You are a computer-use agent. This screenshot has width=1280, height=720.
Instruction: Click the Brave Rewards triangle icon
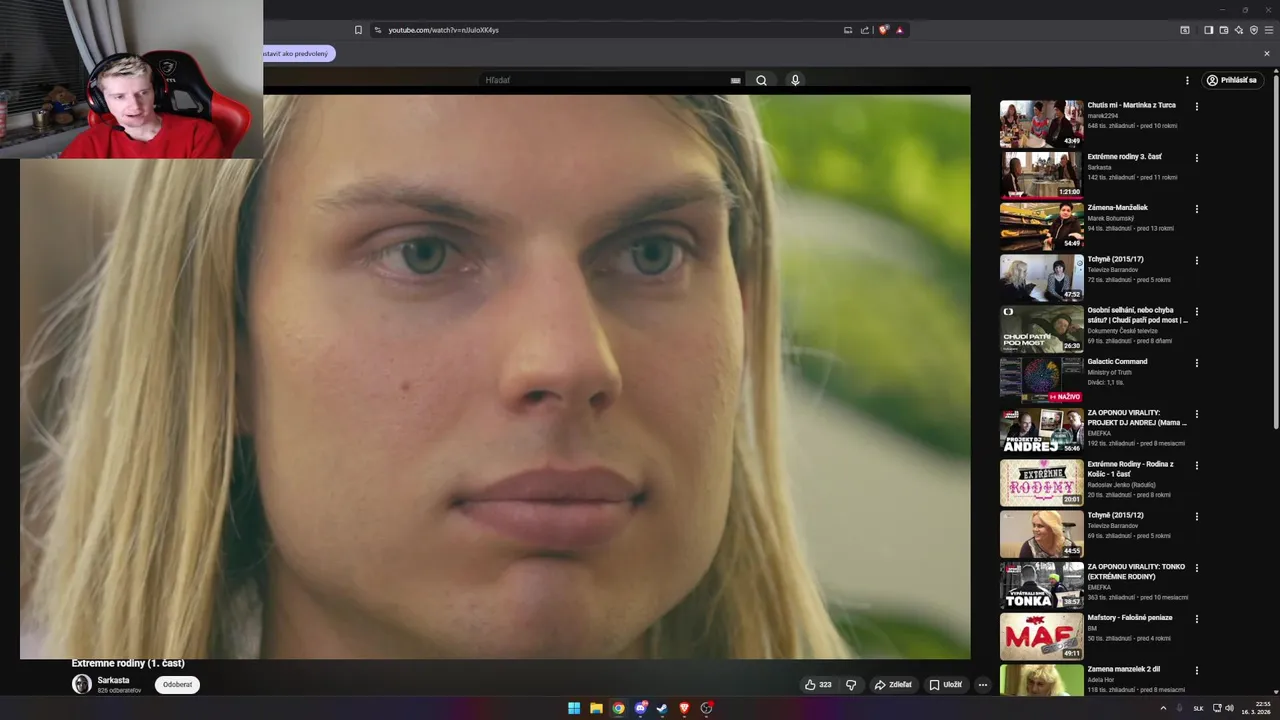pos(900,30)
